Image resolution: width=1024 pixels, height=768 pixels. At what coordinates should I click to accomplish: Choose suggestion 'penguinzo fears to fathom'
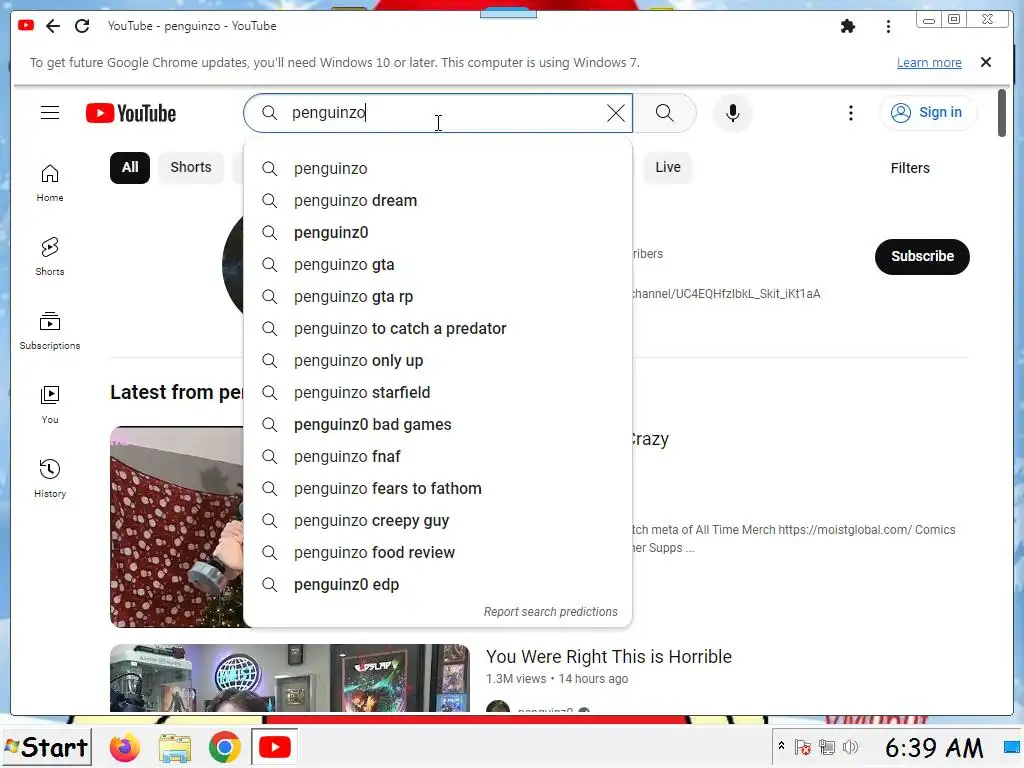[438, 488]
